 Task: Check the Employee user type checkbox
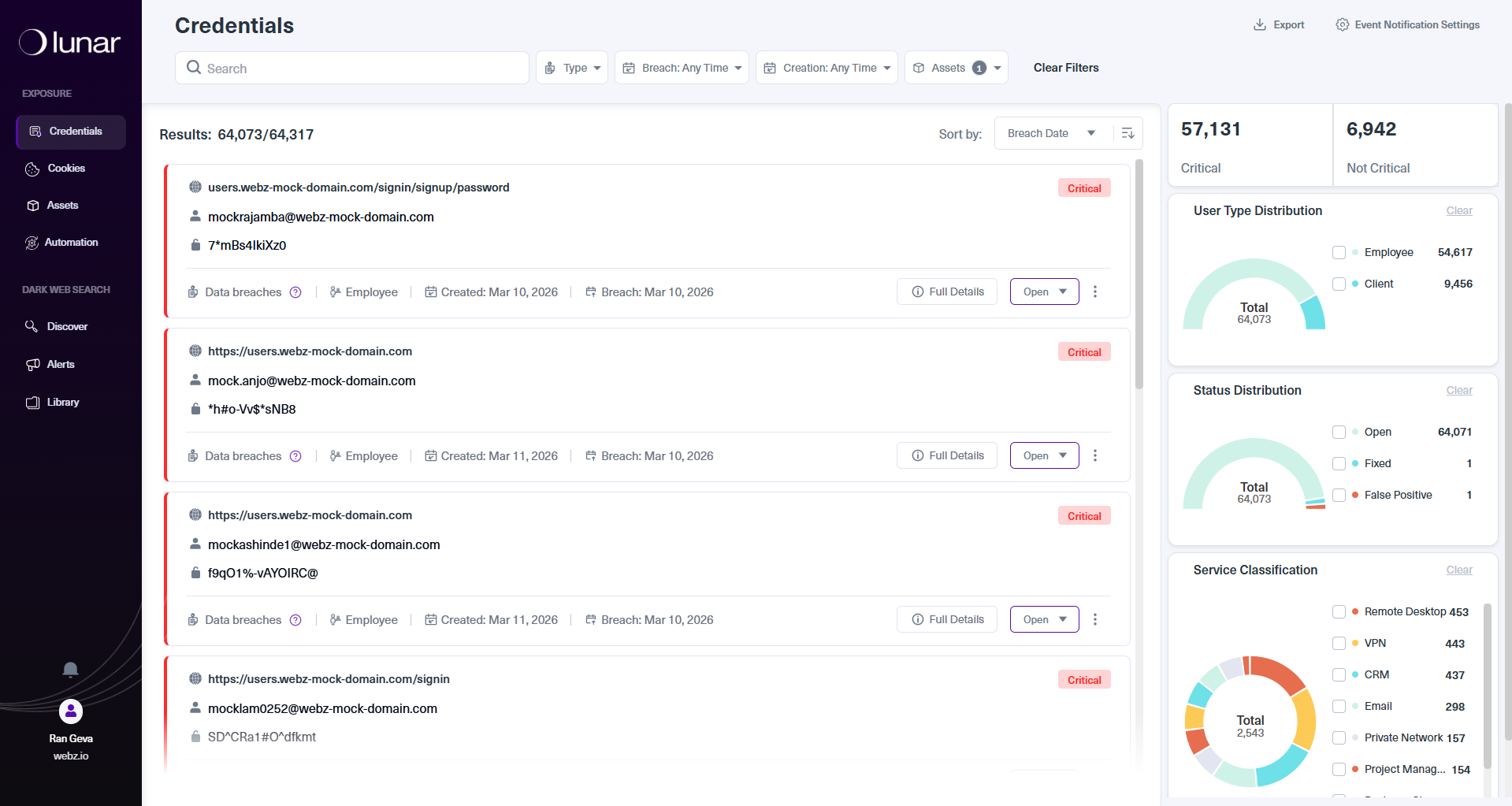[x=1339, y=252]
